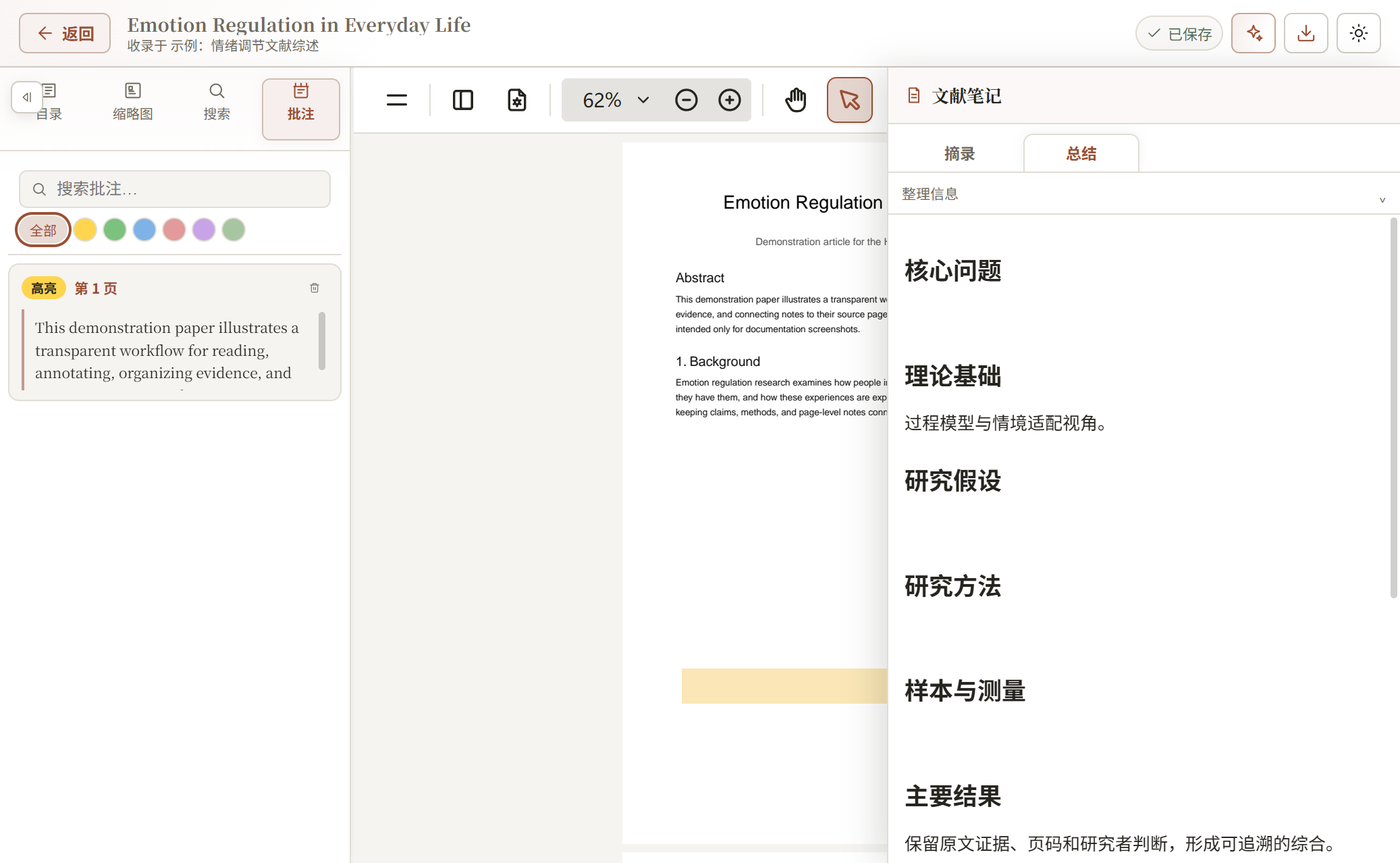Screen dimensions: 1400x863
Task: Click the 研究方法 heading
Action: pos(953,586)
